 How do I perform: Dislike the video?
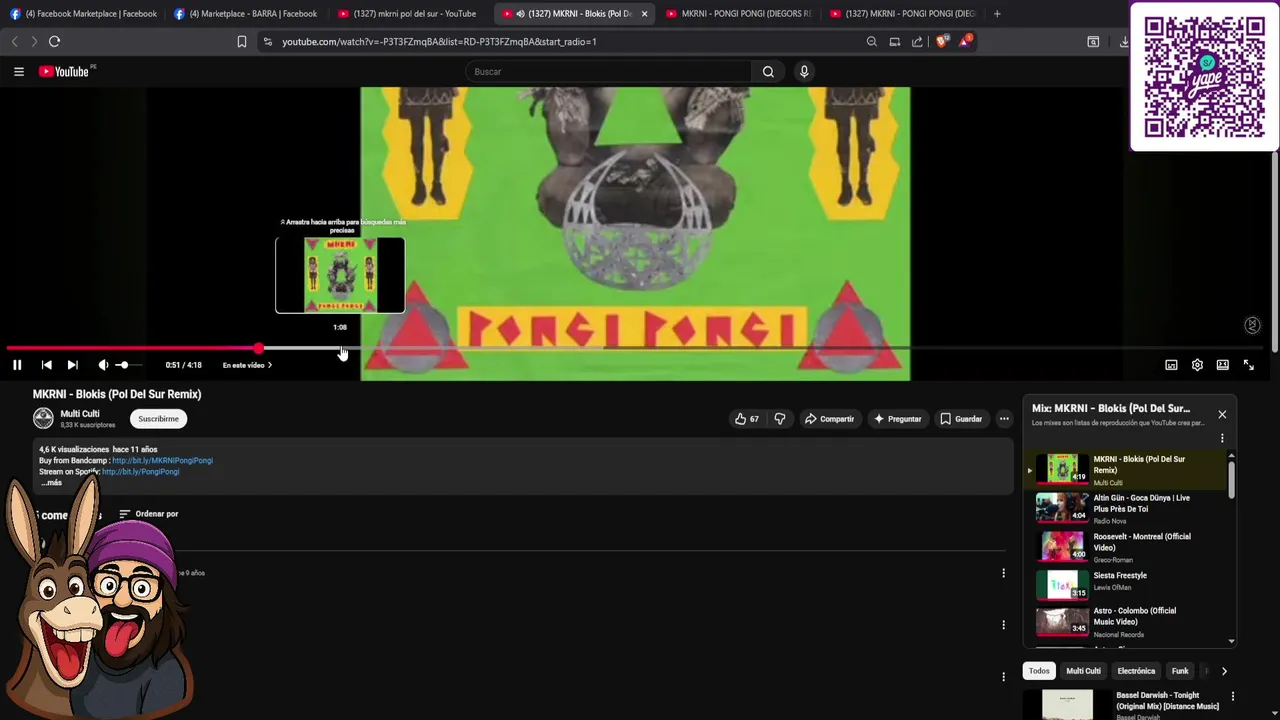tap(780, 419)
